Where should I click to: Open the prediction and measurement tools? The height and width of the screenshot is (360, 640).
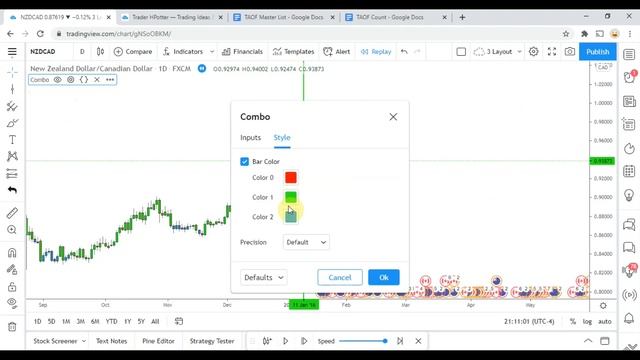[x=12, y=173]
